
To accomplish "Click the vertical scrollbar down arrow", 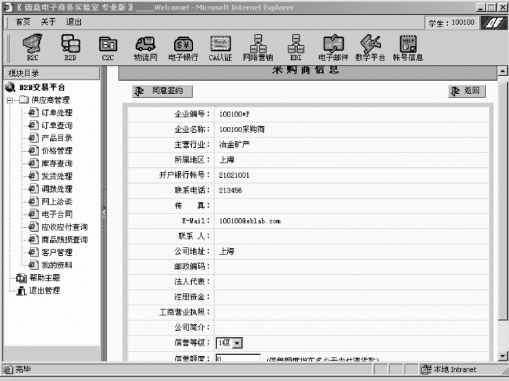I will click(502, 356).
